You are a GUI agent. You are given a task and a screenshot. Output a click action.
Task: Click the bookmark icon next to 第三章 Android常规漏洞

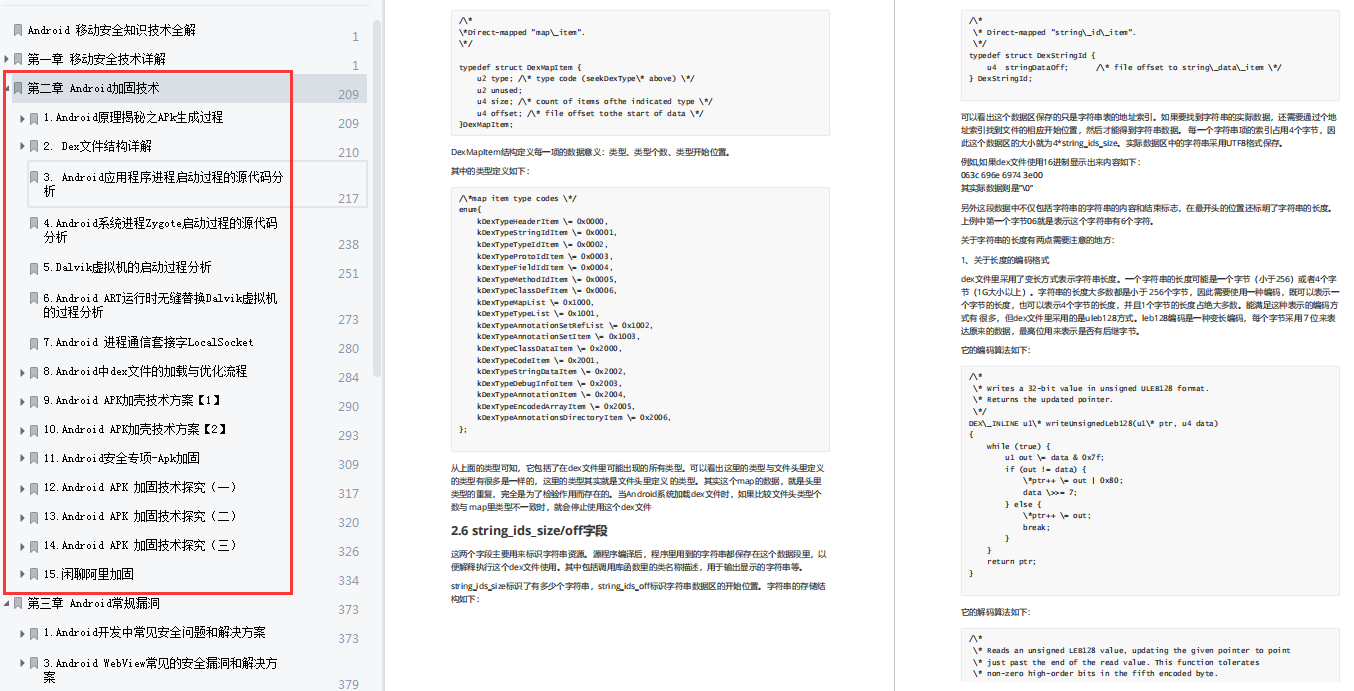[17, 603]
